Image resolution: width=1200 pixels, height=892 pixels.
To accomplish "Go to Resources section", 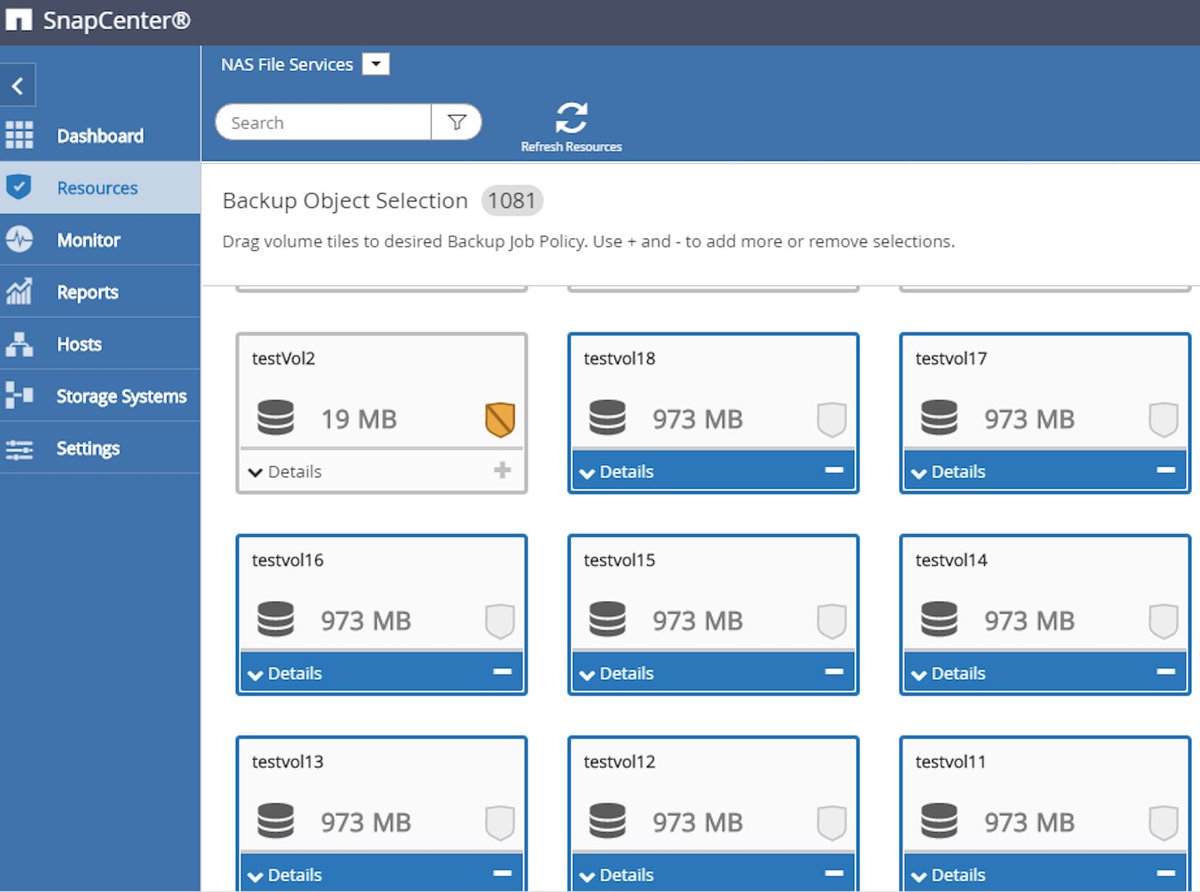I will 100,188.
